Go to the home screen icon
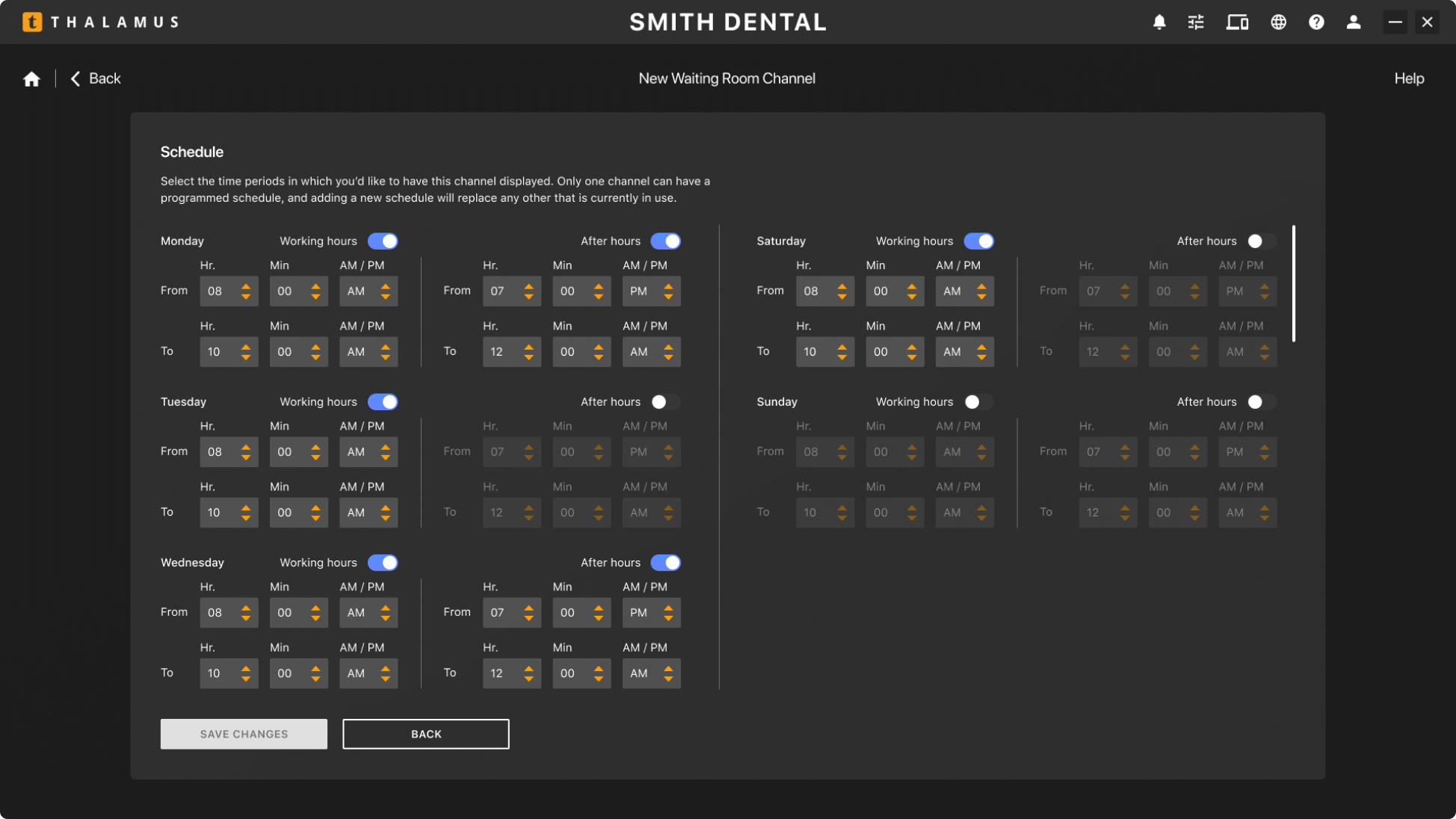 [x=31, y=78]
